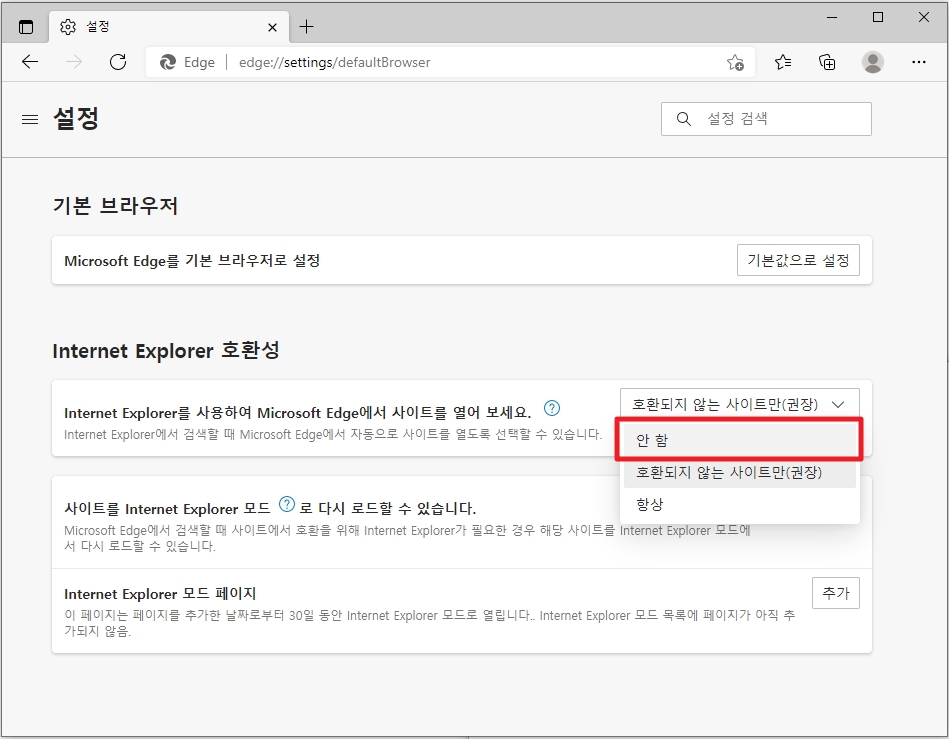Image resolution: width=949 pixels, height=739 pixels.
Task: Minimize the Edge window
Action: point(832,18)
